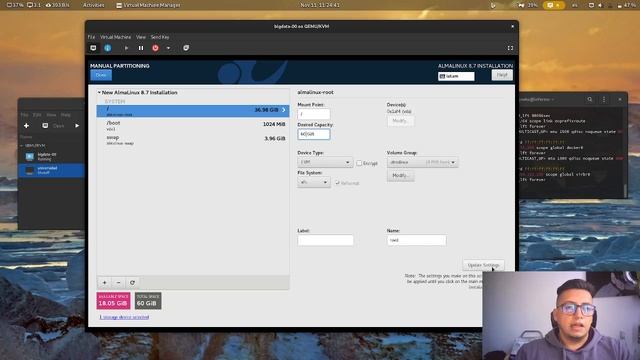Click the Run virtual machine play icon

coord(126,48)
